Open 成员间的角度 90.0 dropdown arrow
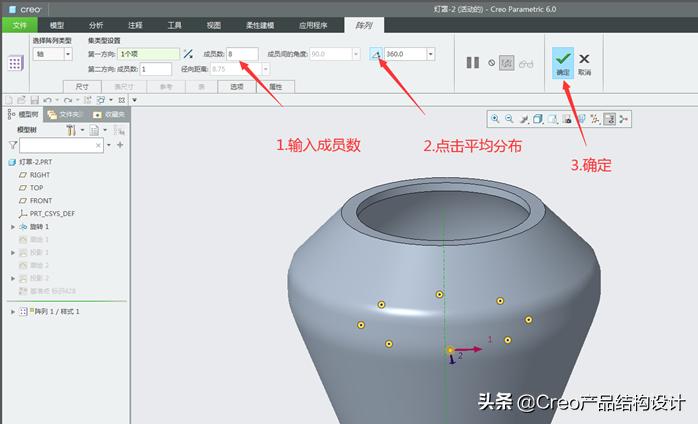Screen dimensions: 698x424 [356, 54]
